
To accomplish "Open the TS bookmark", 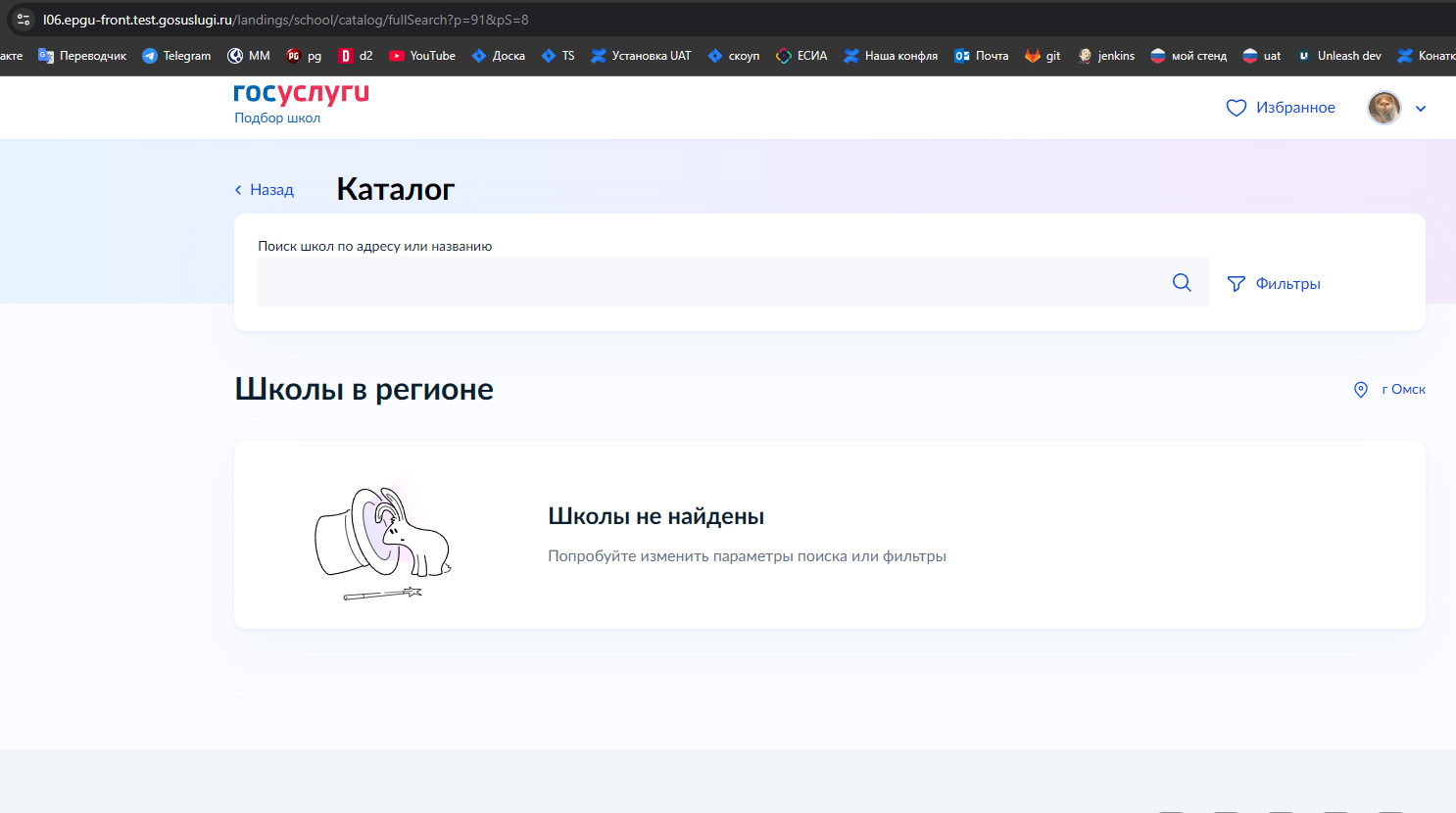I will (558, 56).
